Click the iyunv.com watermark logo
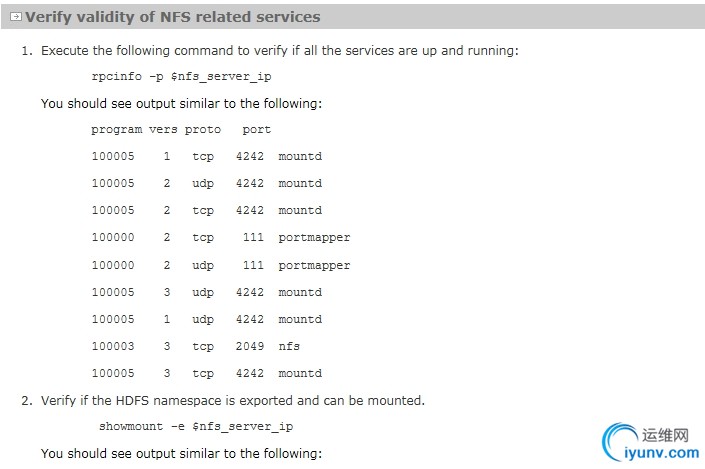The width and height of the screenshot is (705, 469). [x=650, y=443]
